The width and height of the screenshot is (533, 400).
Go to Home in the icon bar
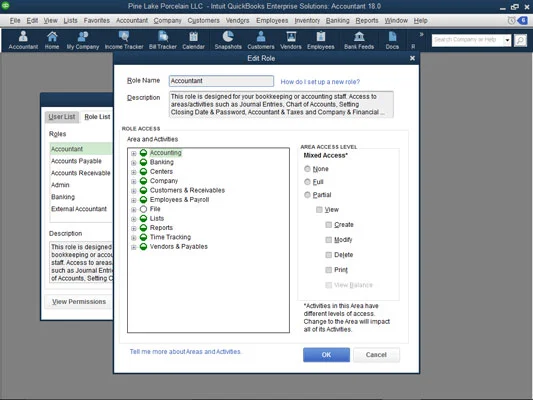coord(52,40)
